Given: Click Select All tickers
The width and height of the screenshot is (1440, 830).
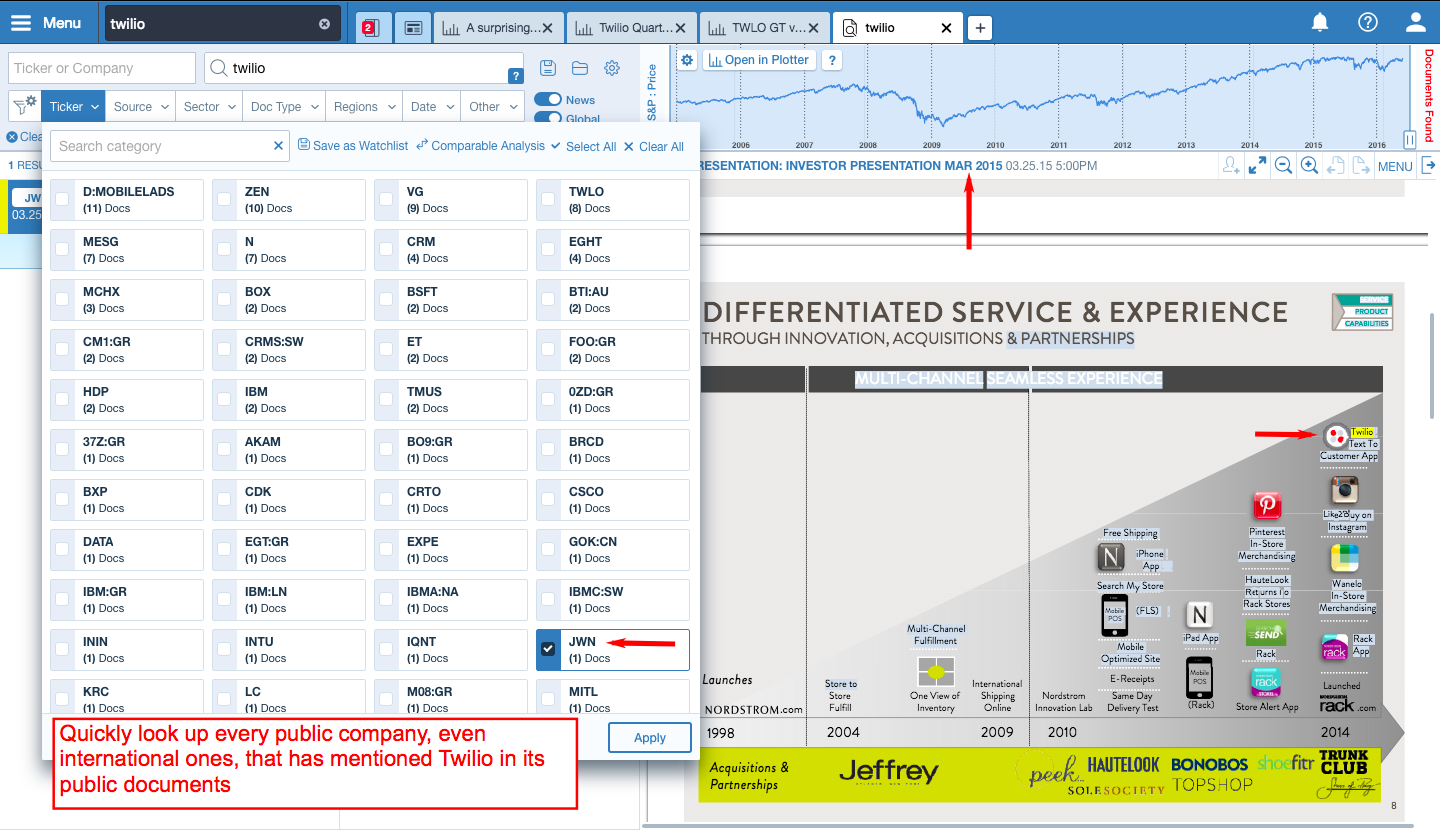Looking at the screenshot, I should click(x=583, y=146).
